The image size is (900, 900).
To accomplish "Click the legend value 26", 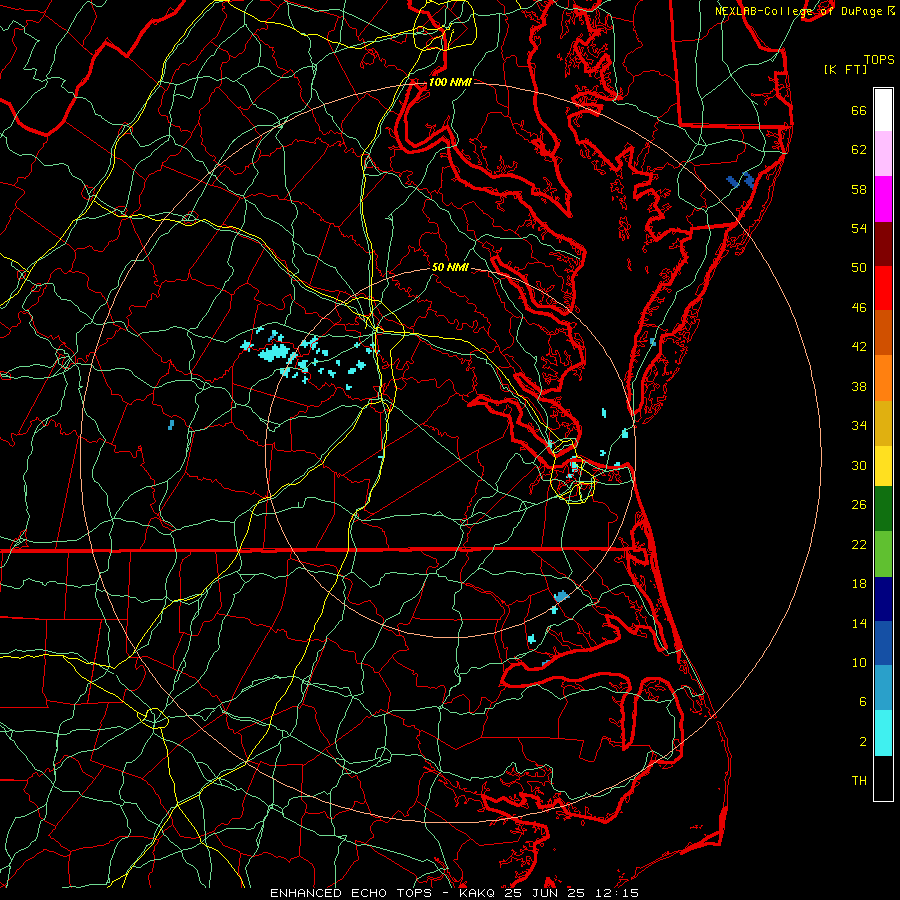I will 859,505.
